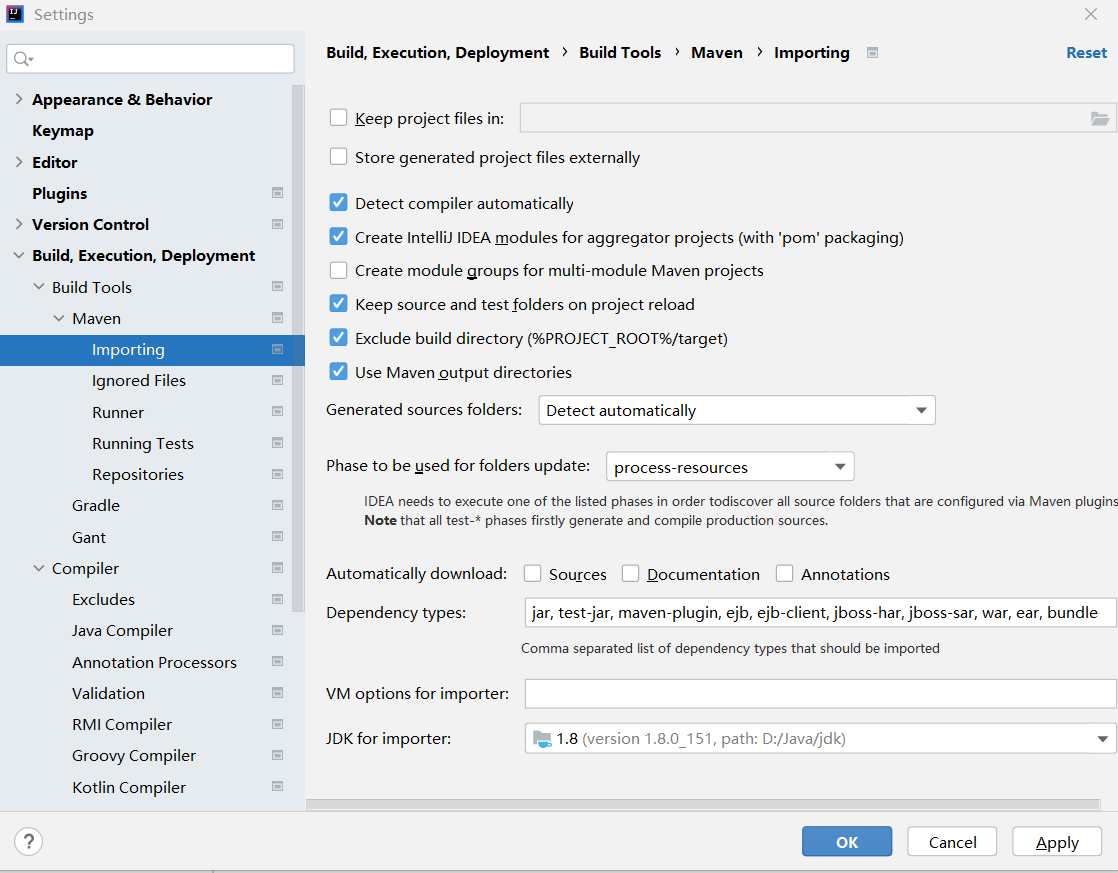
Task: Click Maven in the breadcrumb
Action: 717,53
